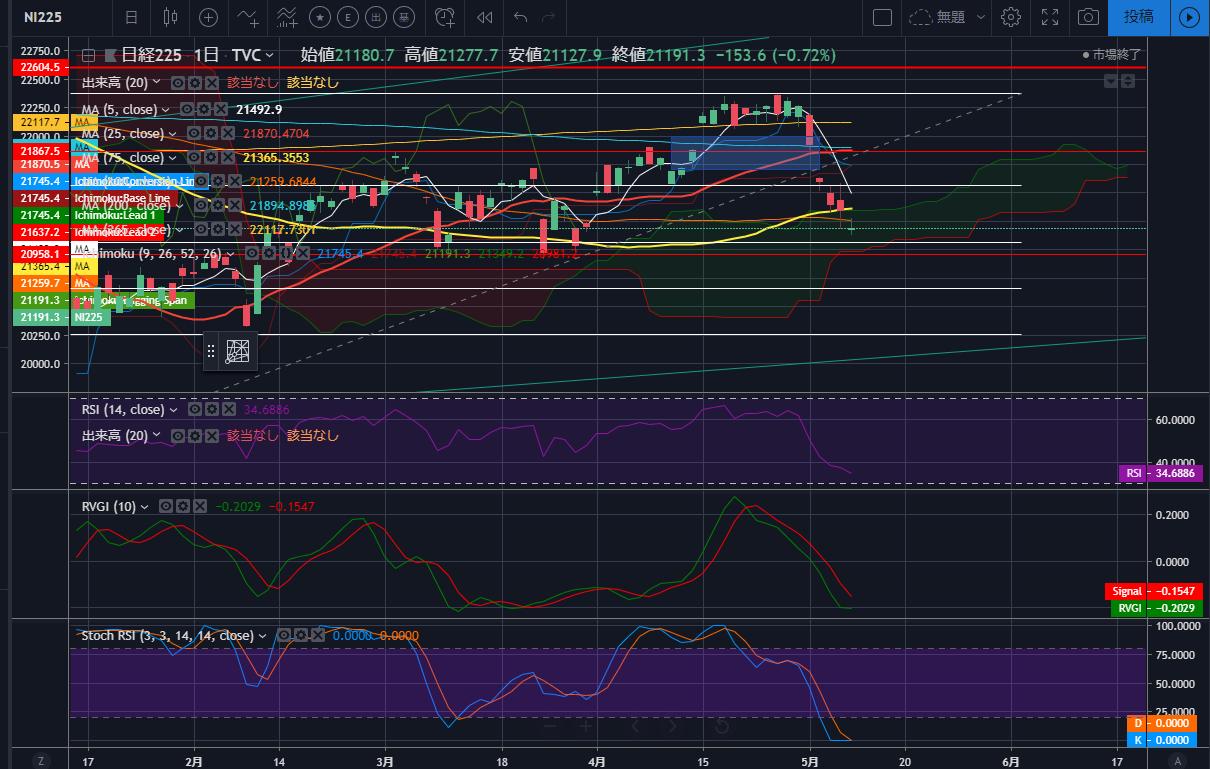Hide the MA (75, close) indicator
This screenshot has width=1210, height=769.
[x=192, y=158]
